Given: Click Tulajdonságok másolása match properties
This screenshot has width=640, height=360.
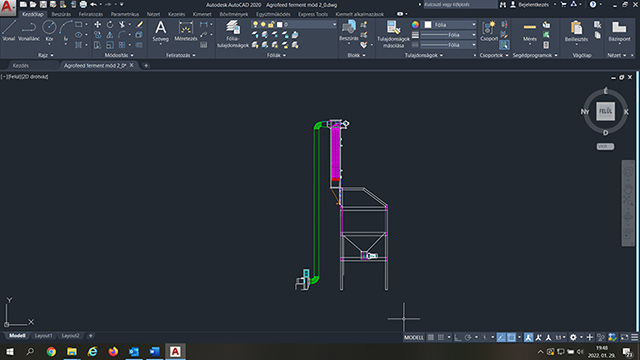Looking at the screenshot, I should pos(393,34).
